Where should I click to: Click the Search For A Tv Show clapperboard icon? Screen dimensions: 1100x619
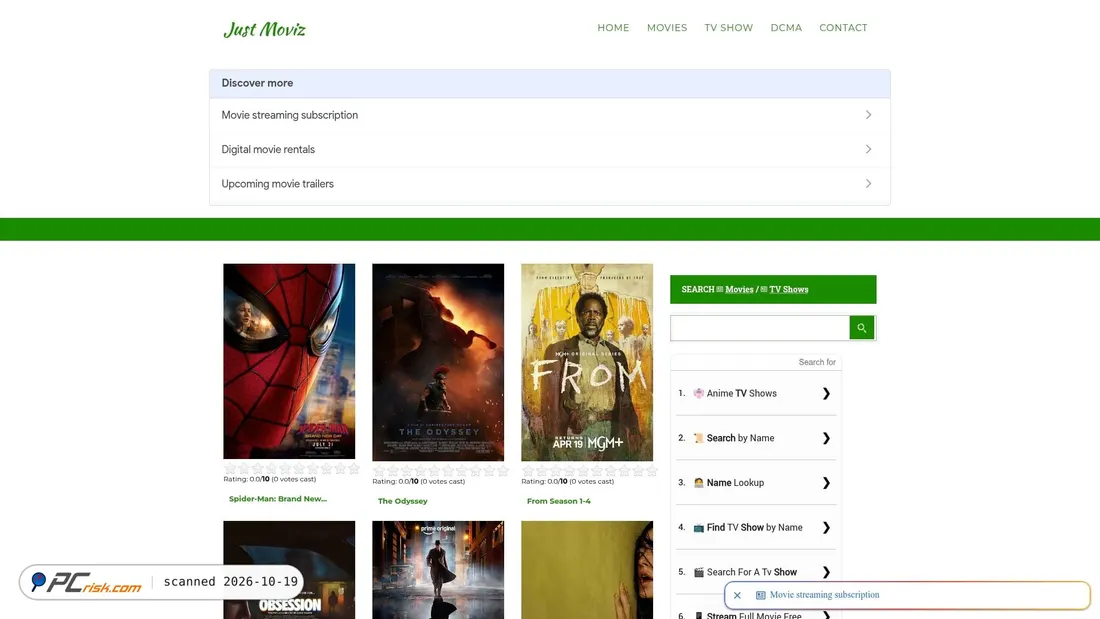point(698,572)
